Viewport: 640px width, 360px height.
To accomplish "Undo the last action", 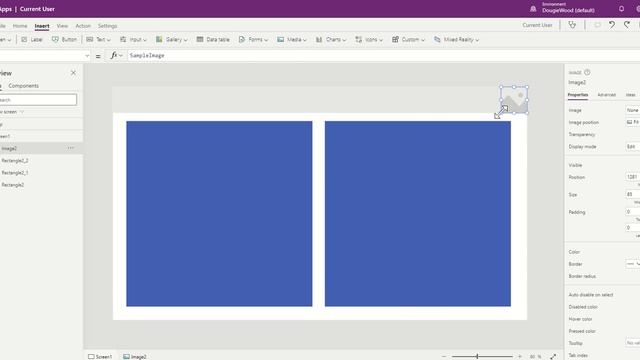I will 612,25.
